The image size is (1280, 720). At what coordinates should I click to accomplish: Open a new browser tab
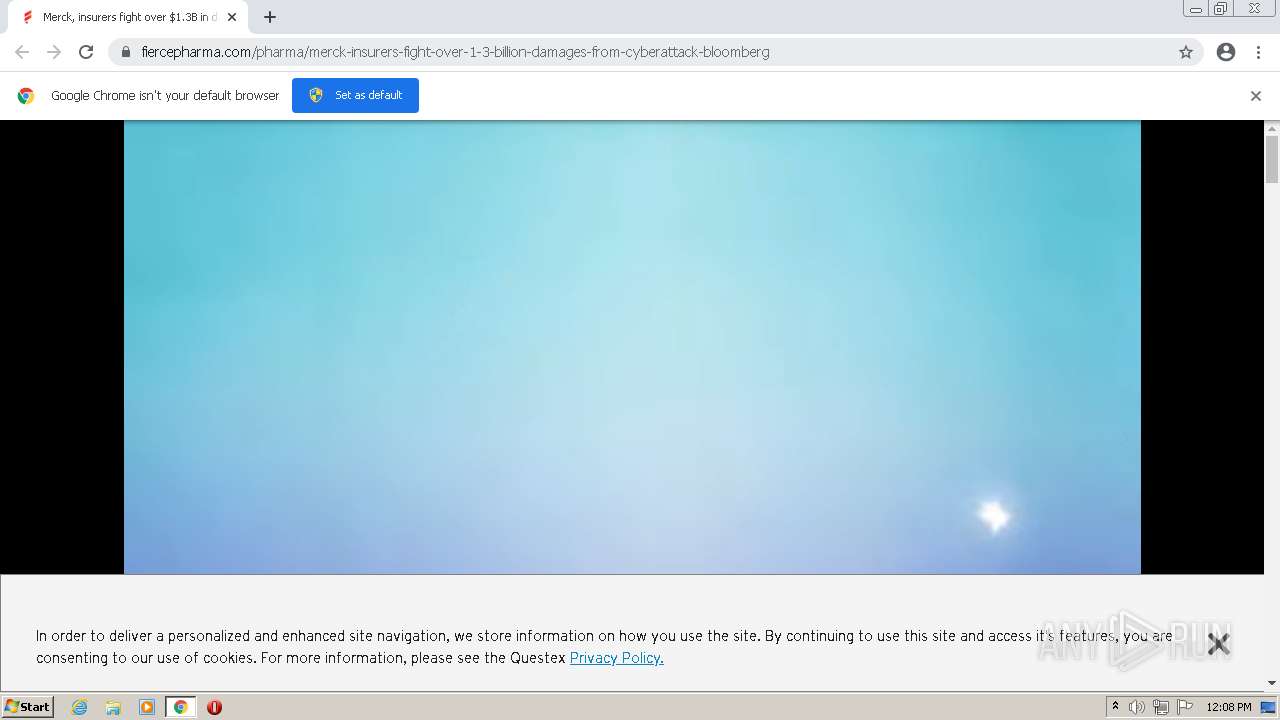pos(270,17)
